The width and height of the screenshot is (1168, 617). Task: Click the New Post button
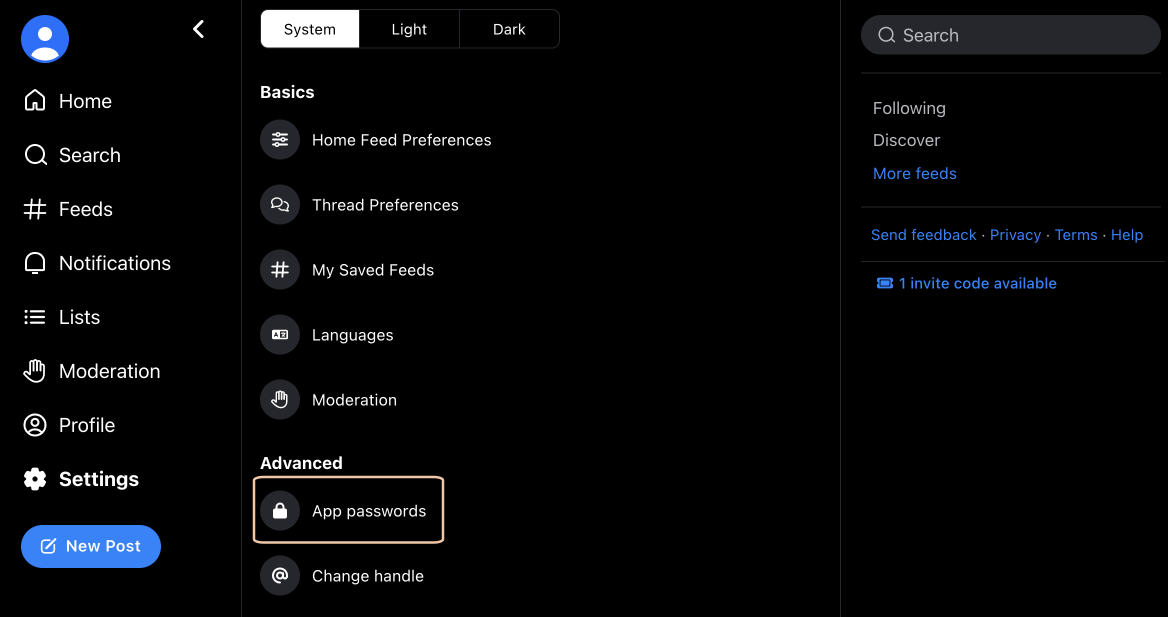[x=91, y=546]
